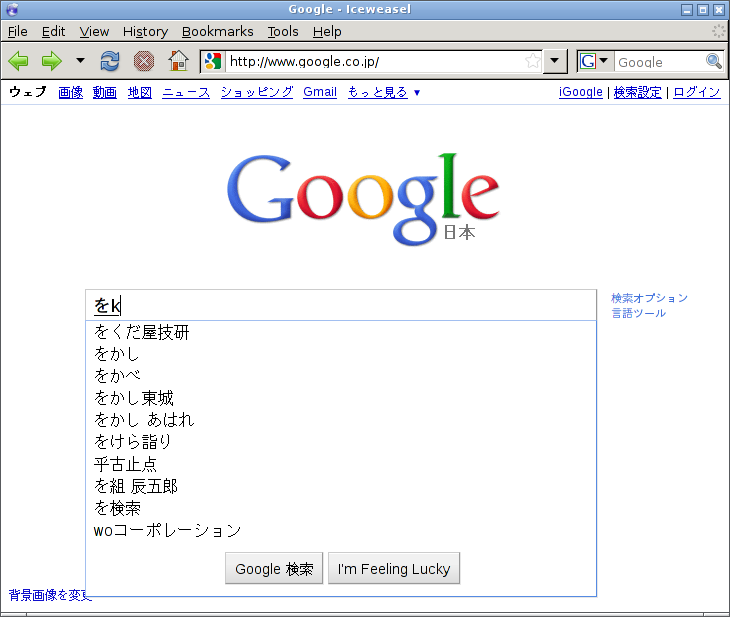The width and height of the screenshot is (730, 617).
Task: Select suggestion 乎古止点
Action: (341, 464)
